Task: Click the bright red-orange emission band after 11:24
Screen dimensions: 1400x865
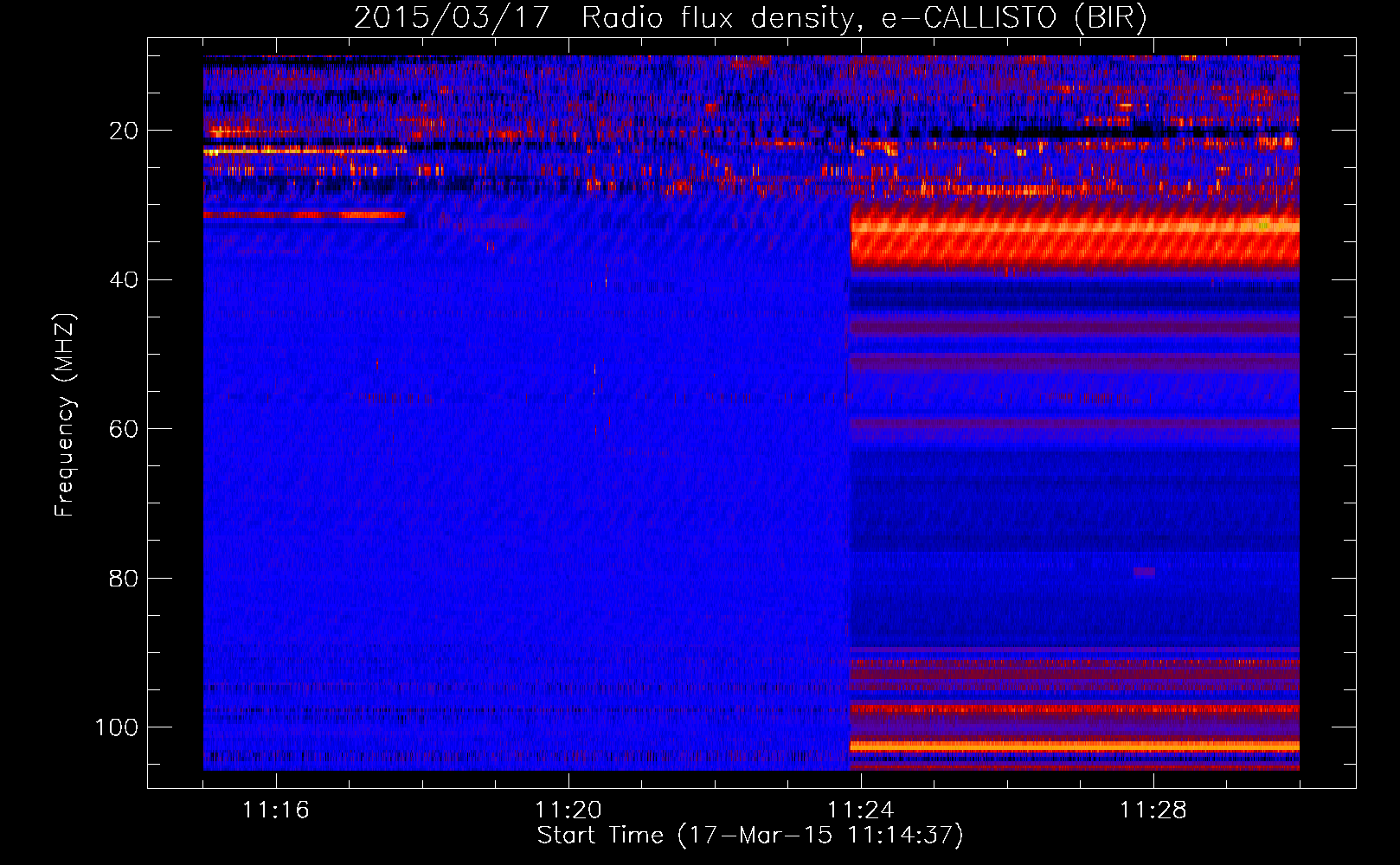Action: [1075, 237]
